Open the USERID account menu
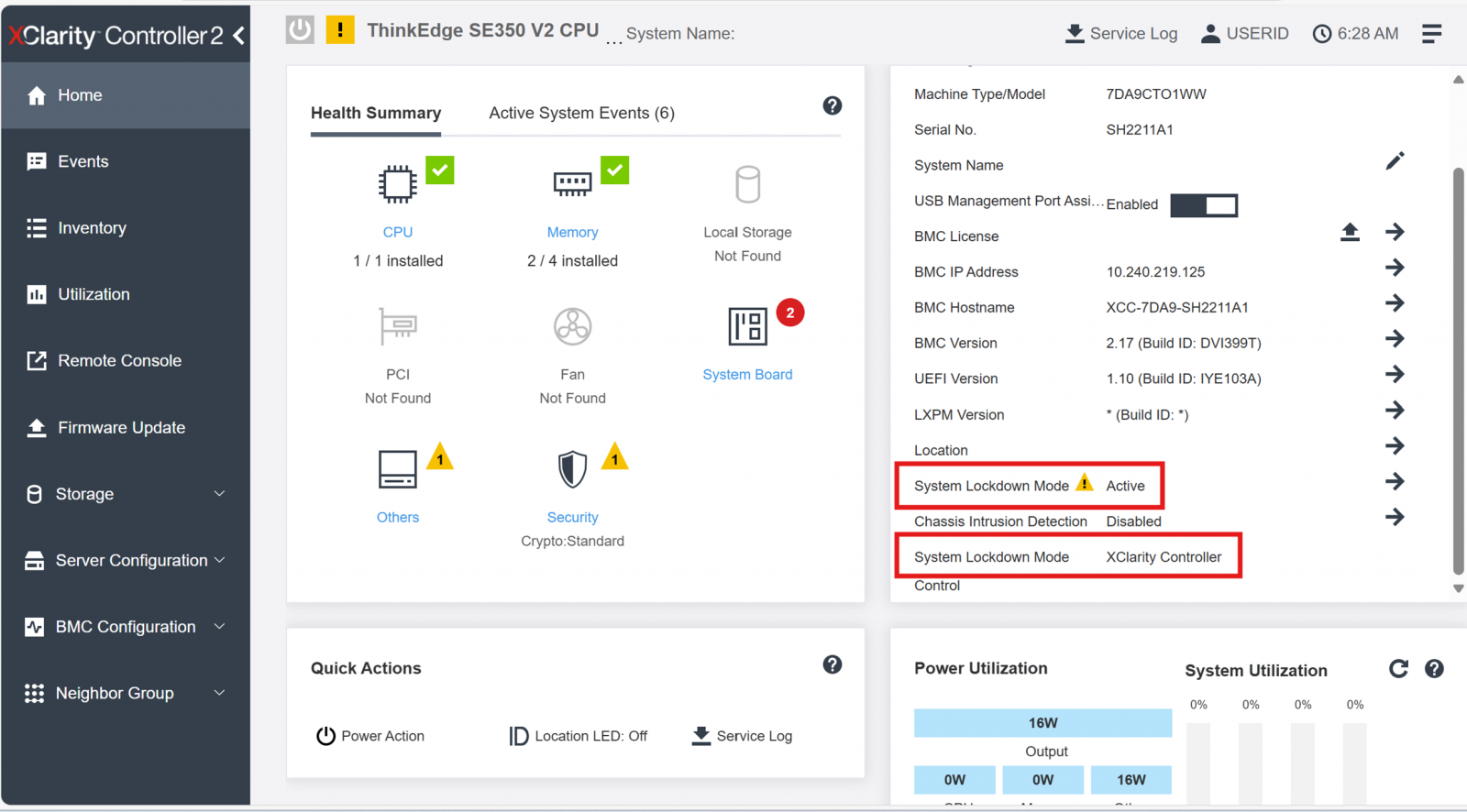Screen dimensions: 1467x812 point(1244,34)
